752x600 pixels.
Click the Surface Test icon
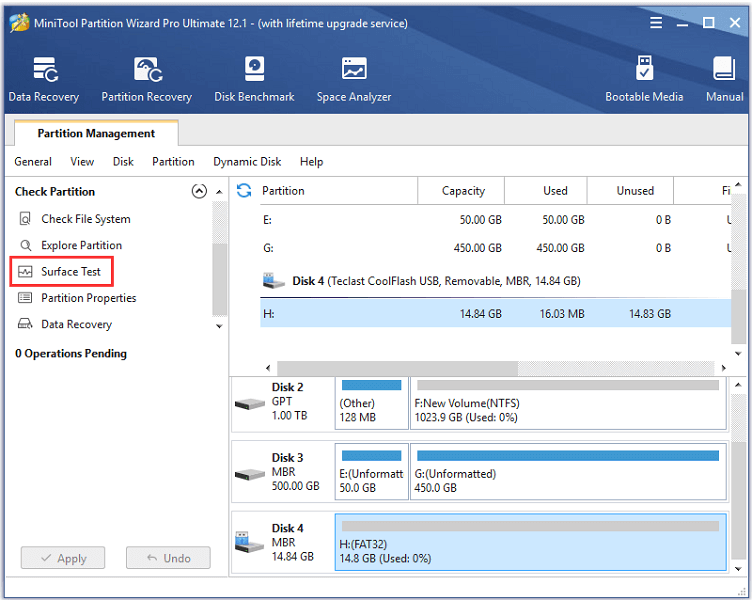25,272
